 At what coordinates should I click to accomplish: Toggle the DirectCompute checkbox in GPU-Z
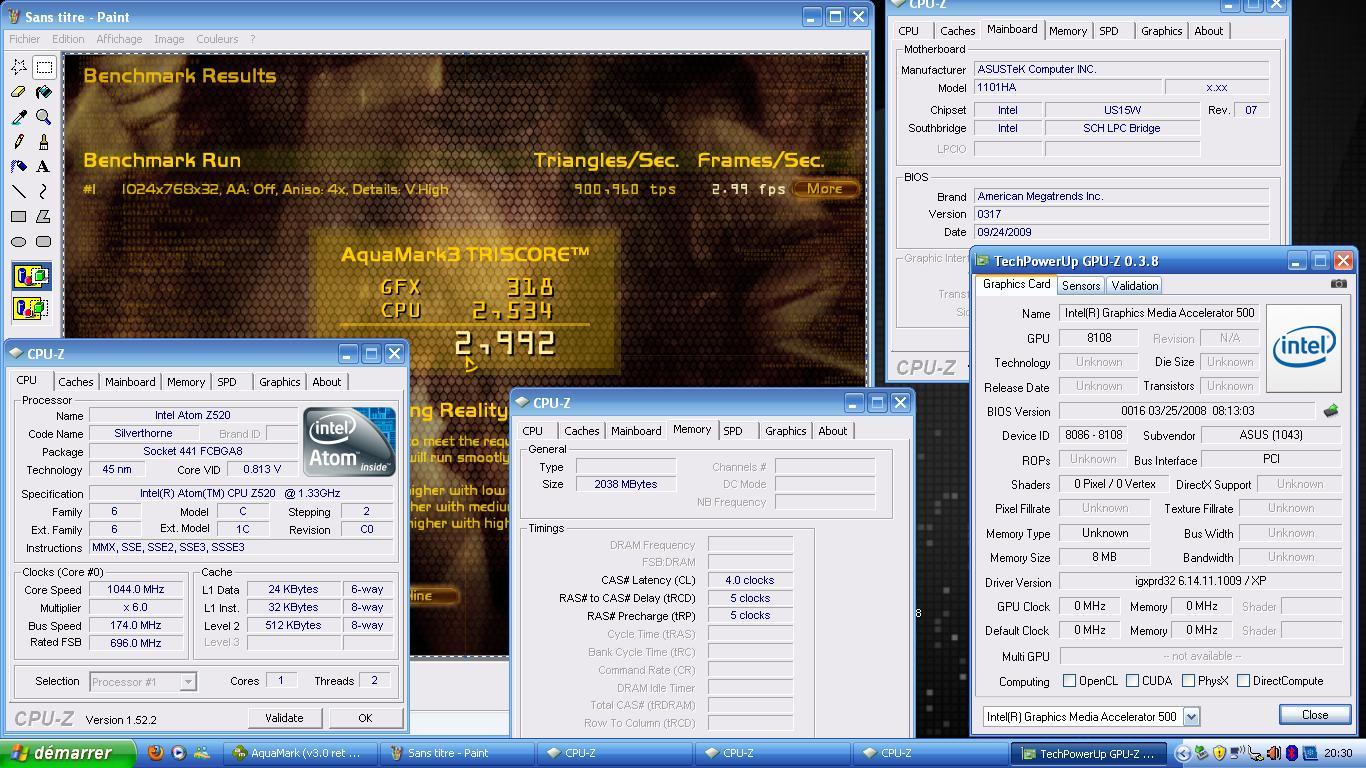(x=1243, y=681)
